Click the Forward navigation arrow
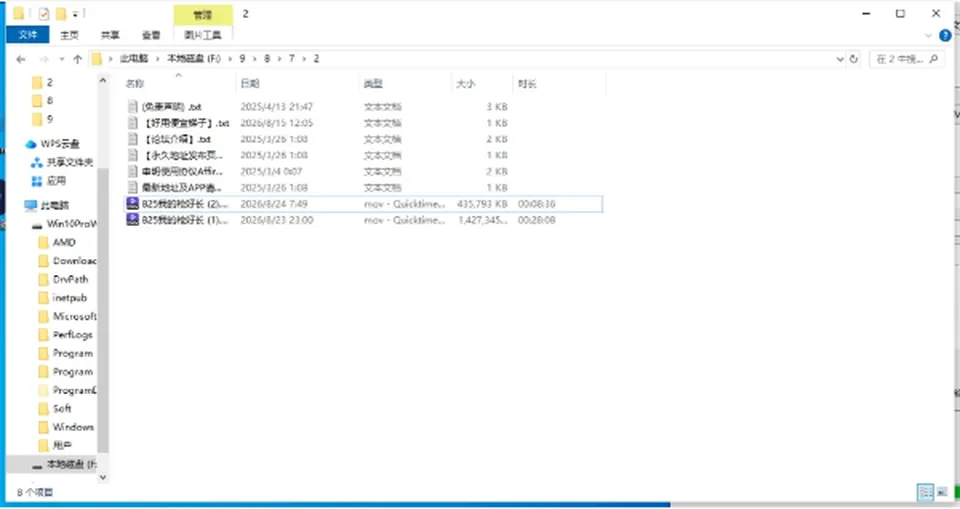 [43, 59]
